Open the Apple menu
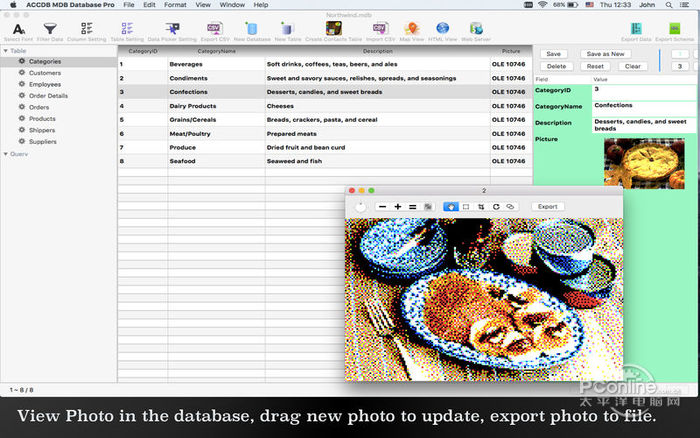Viewport: 700px width, 438px height. 13,5
